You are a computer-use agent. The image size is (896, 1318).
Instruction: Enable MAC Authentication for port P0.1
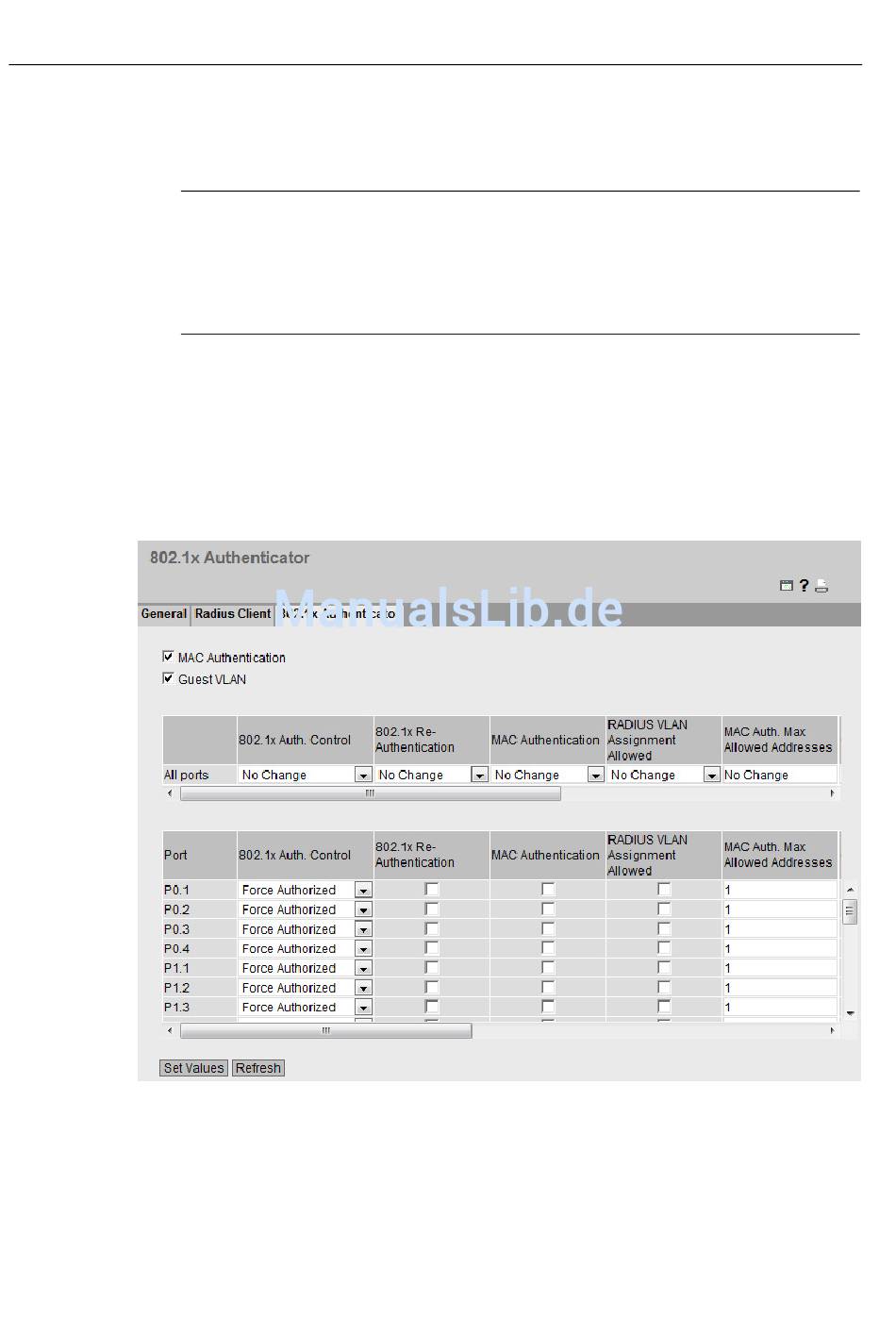tap(548, 889)
